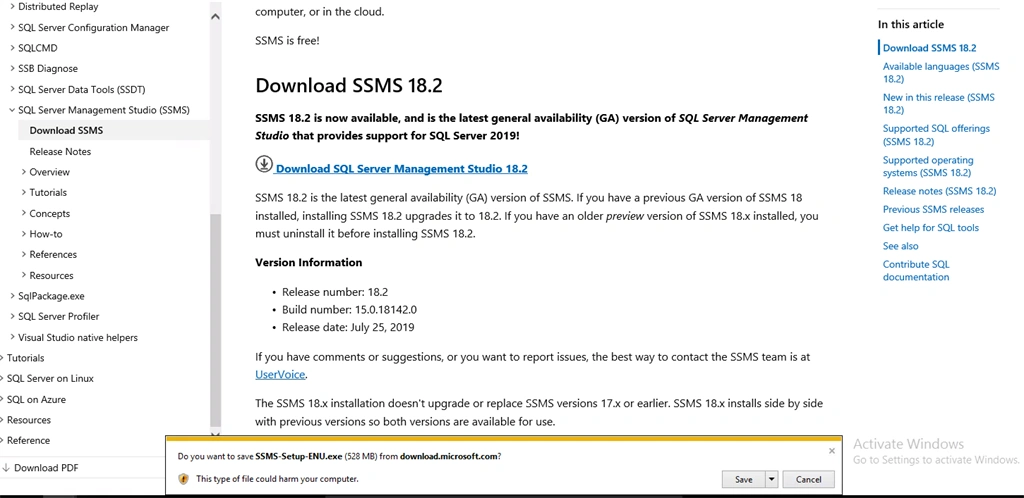Expand the Overview section
The image size is (1024, 498).
(24, 172)
